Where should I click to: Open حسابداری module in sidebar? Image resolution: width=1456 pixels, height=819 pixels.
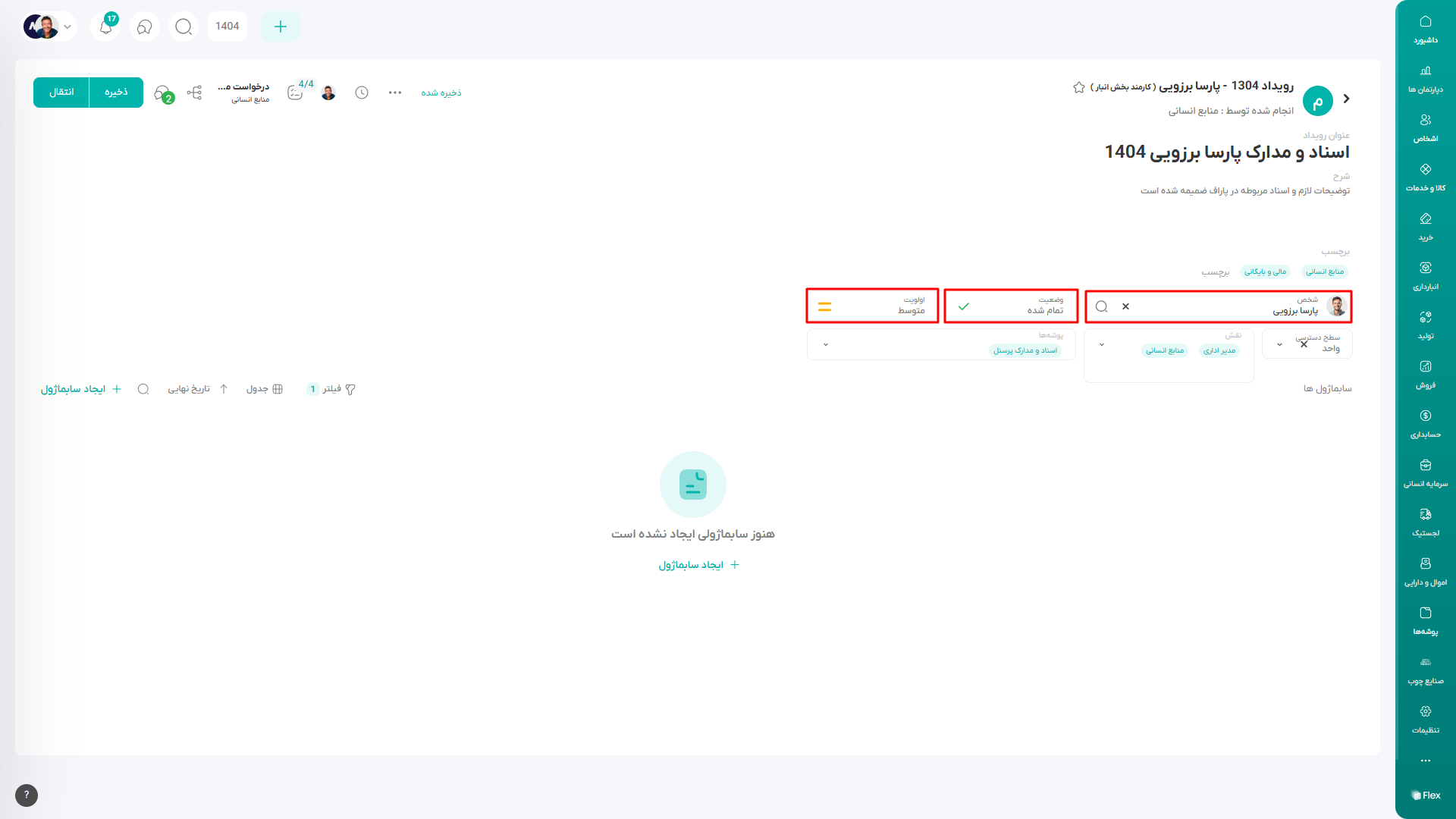point(1425,424)
